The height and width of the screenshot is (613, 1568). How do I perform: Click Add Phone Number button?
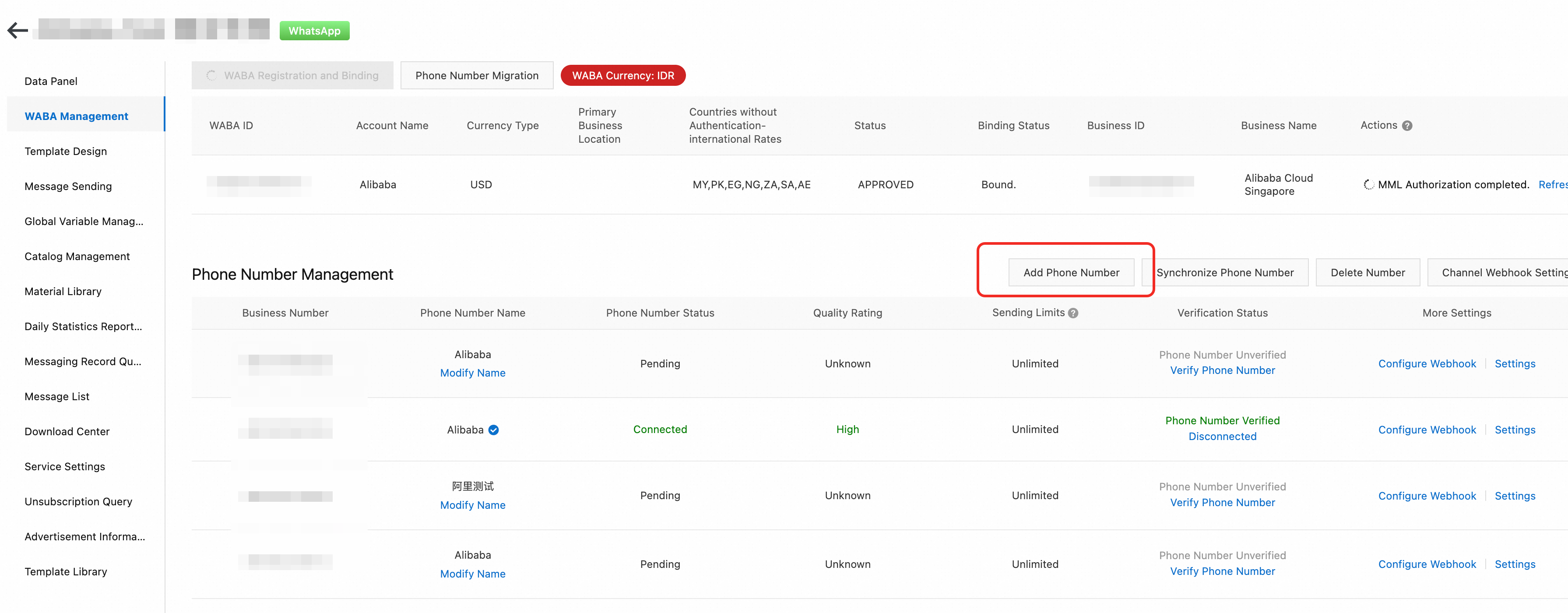point(1071,273)
